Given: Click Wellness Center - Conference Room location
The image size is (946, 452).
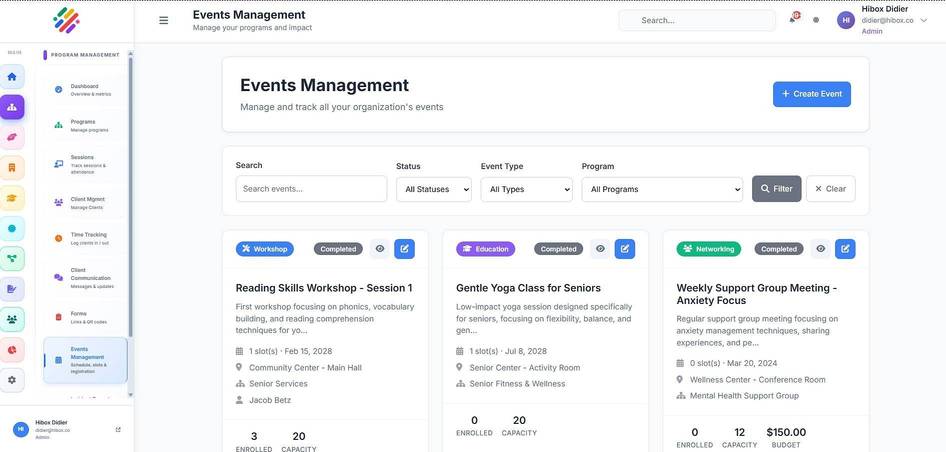Looking at the screenshot, I should [x=758, y=380].
